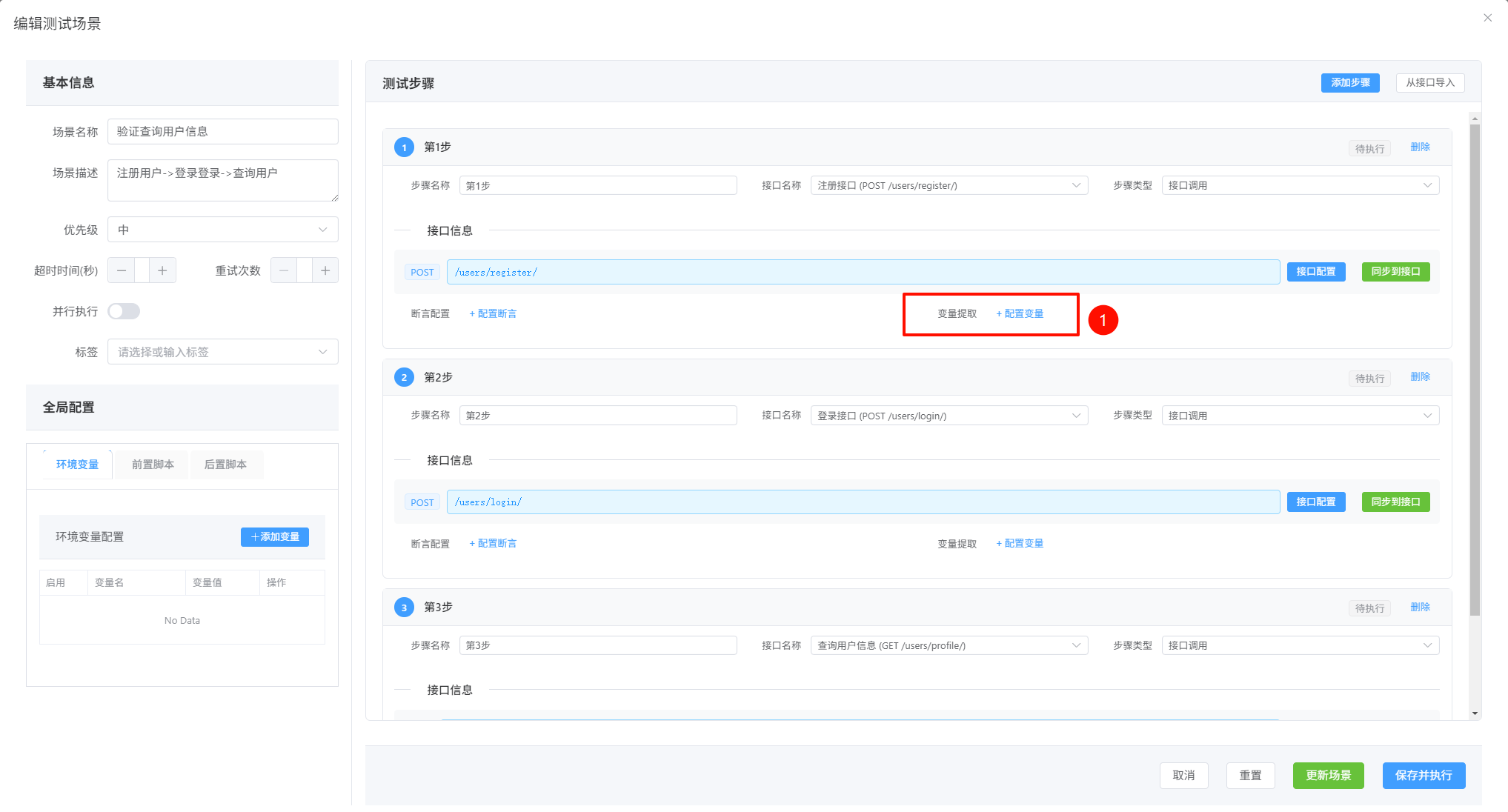Switch to pre-script tab

coord(153,465)
